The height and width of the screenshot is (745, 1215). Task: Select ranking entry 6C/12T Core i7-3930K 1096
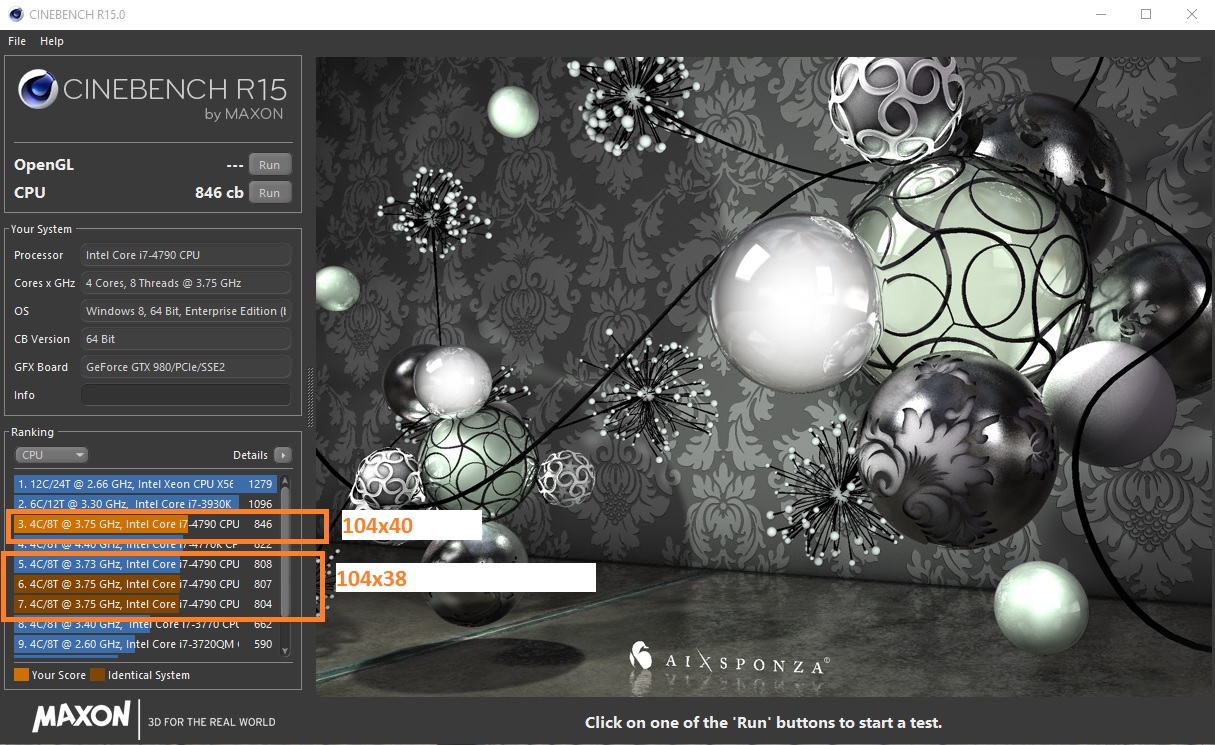coord(146,504)
